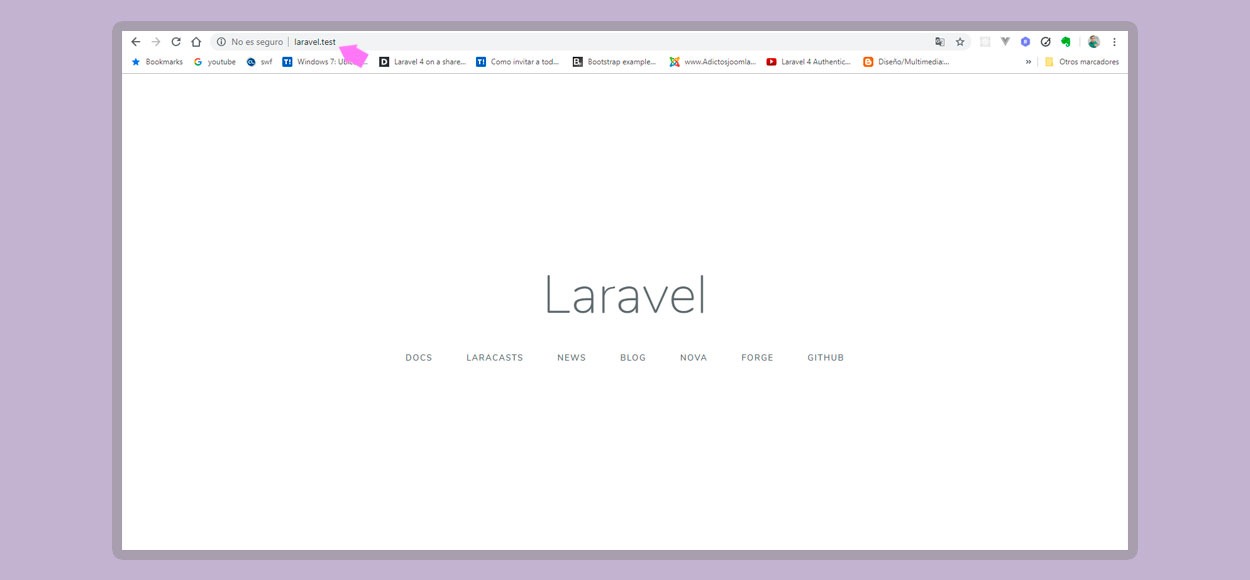Open the BLOG link
This screenshot has width=1250, height=580.
tap(633, 358)
